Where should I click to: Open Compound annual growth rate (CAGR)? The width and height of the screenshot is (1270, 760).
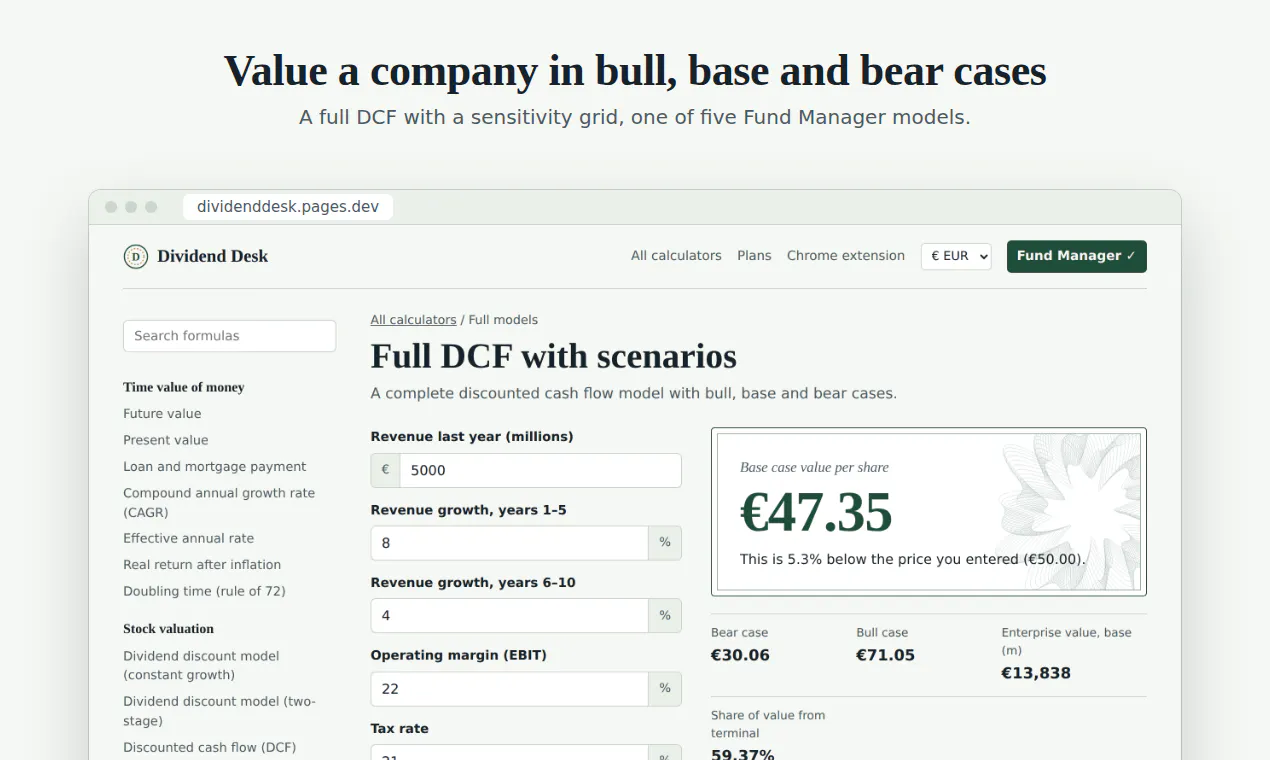tap(219, 503)
